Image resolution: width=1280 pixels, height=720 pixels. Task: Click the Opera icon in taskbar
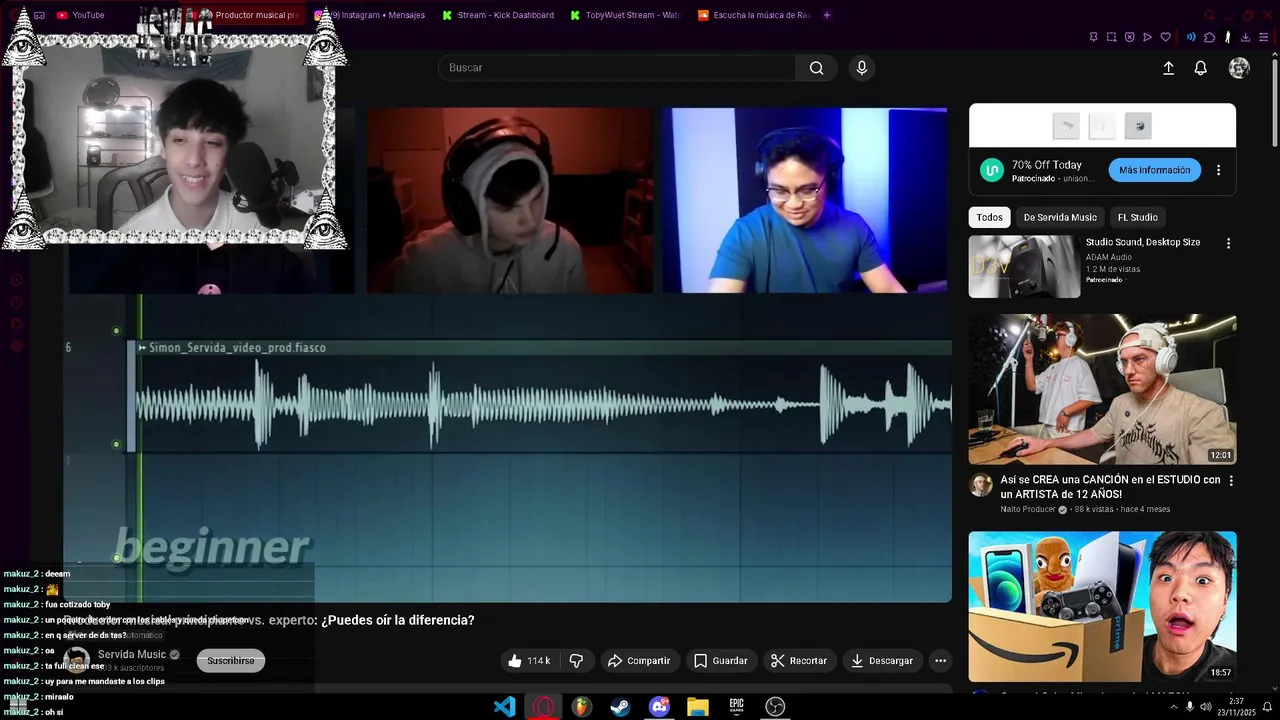tap(544, 707)
